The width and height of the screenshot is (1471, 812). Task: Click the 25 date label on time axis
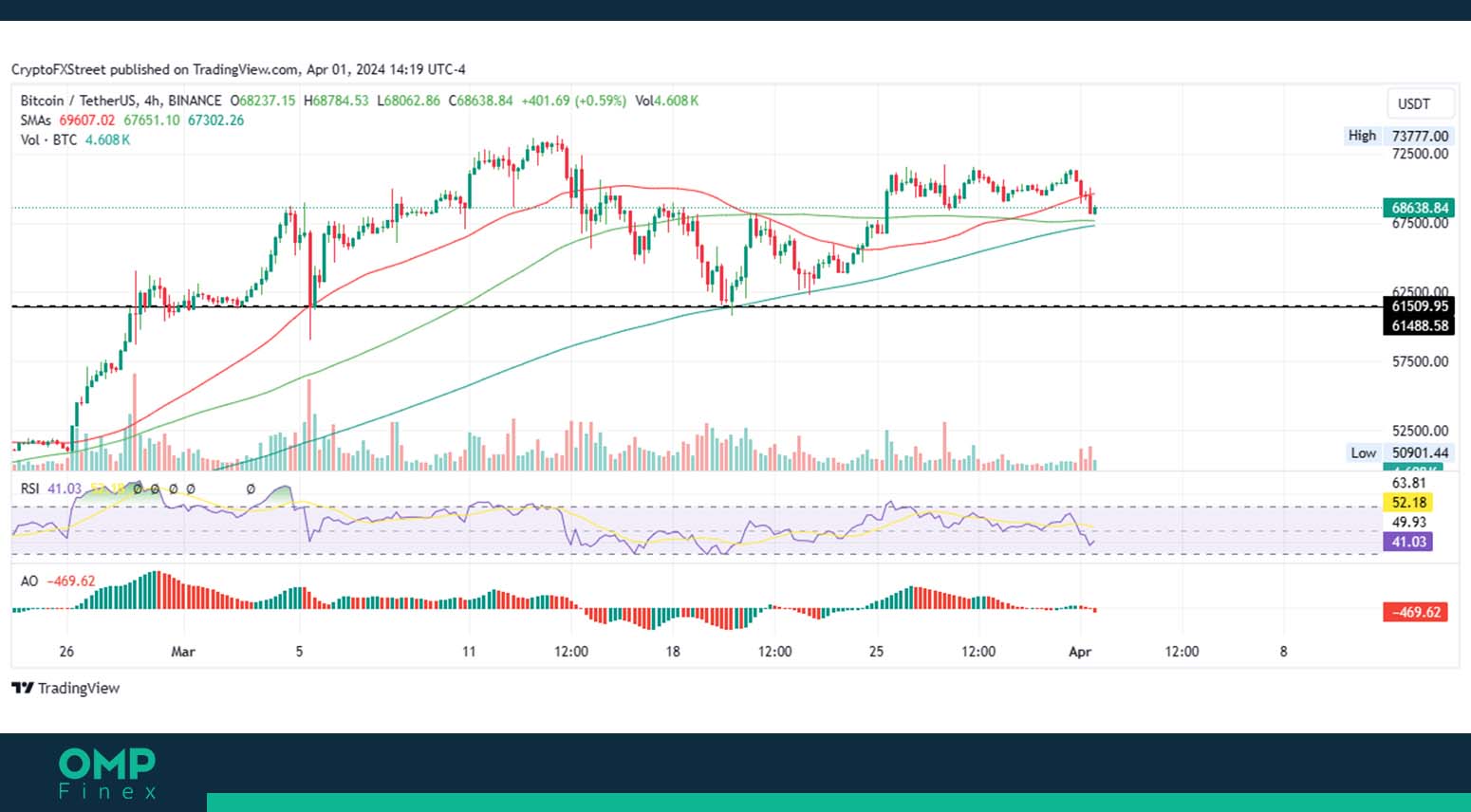pos(876,652)
